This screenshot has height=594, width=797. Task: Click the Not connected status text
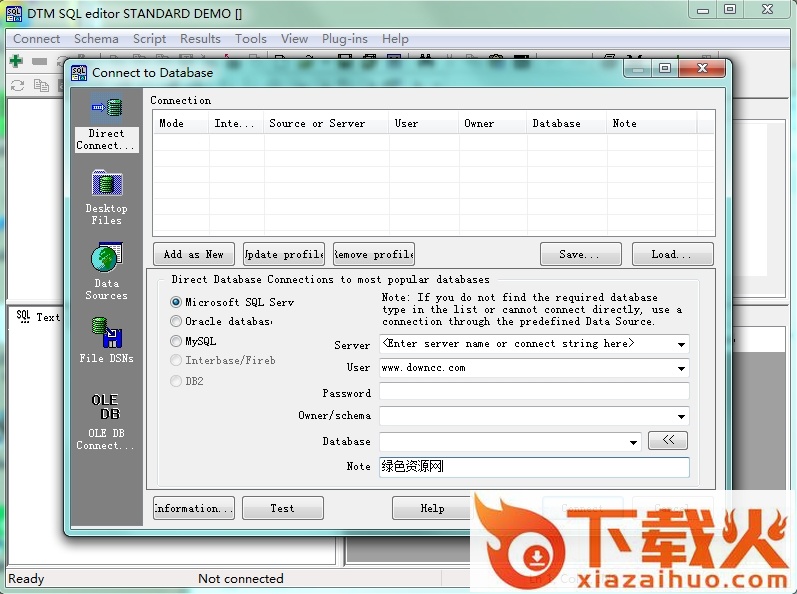241,579
